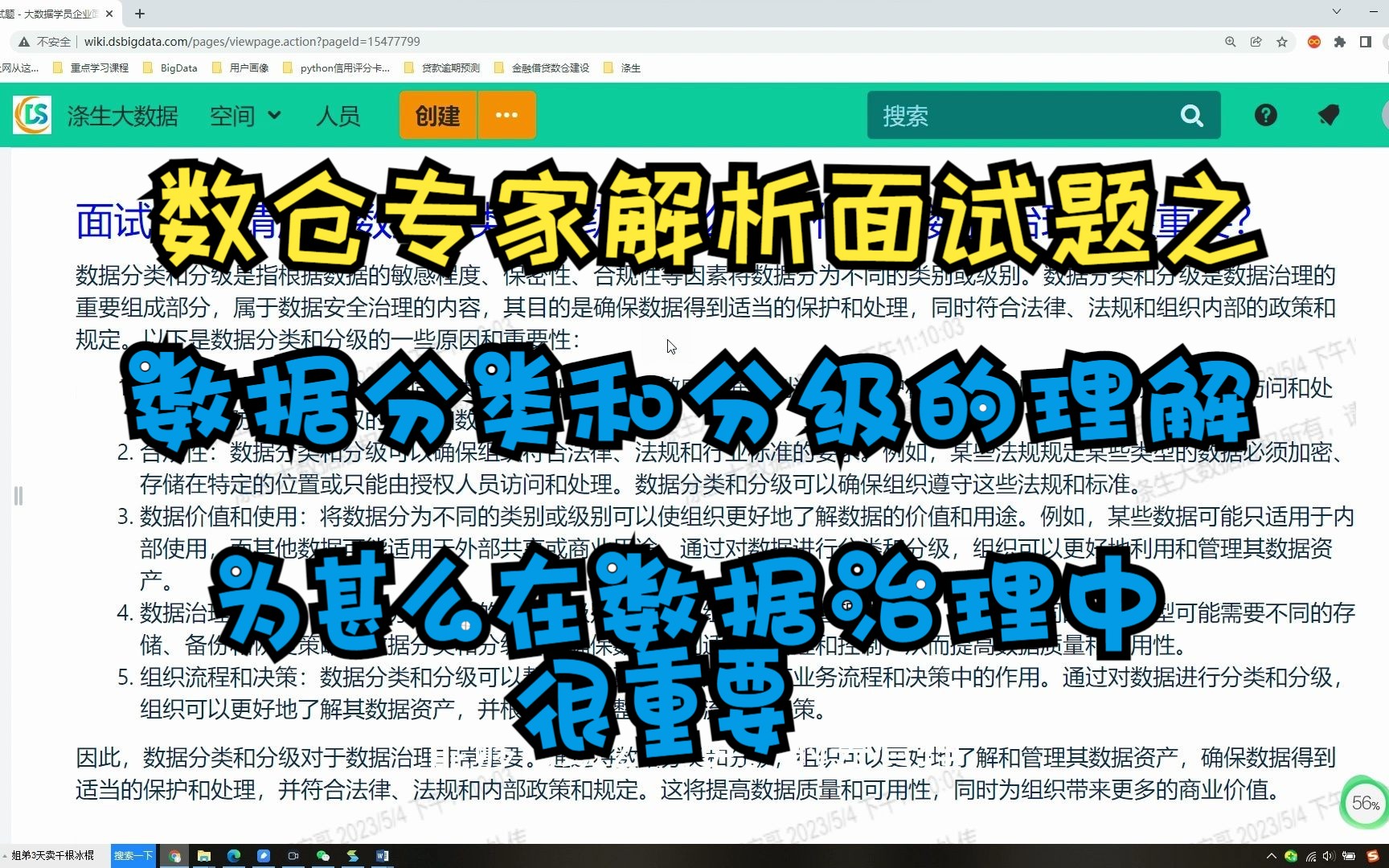Viewport: 1389px width, 868px height.
Task: Open the help question mark icon
Action: [x=1265, y=115]
